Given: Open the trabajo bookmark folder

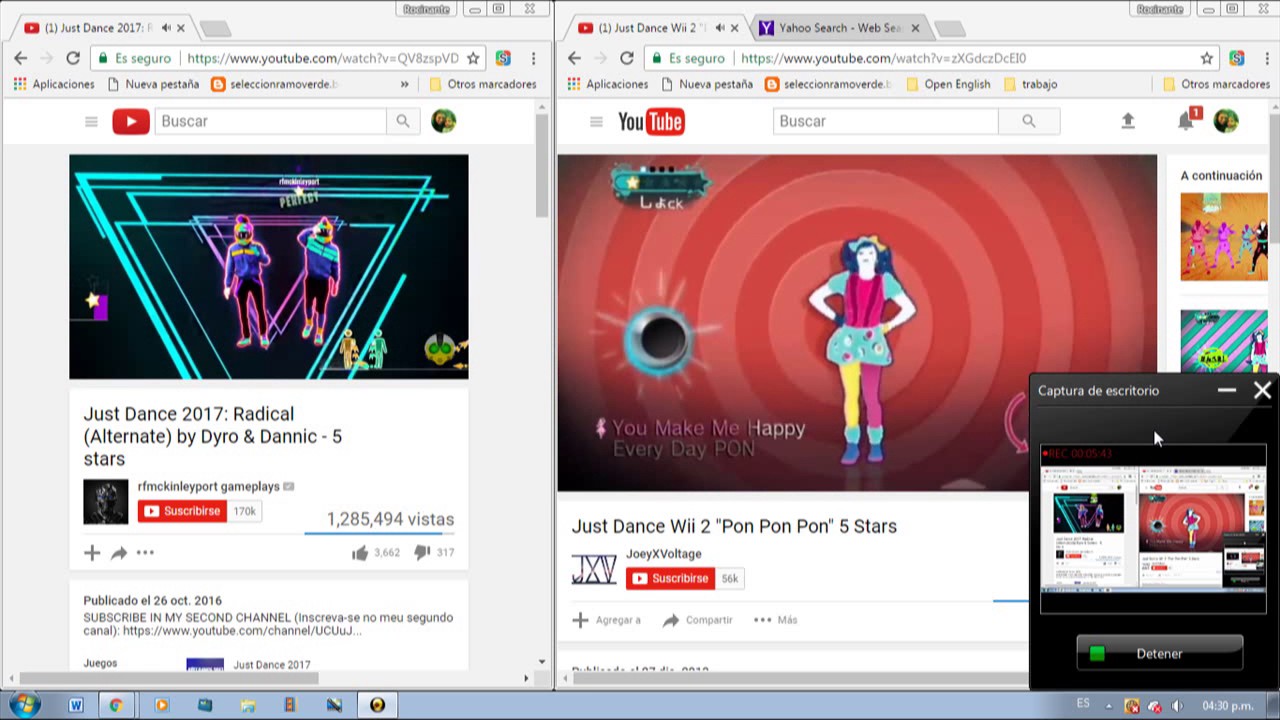Looking at the screenshot, I should coord(1030,84).
